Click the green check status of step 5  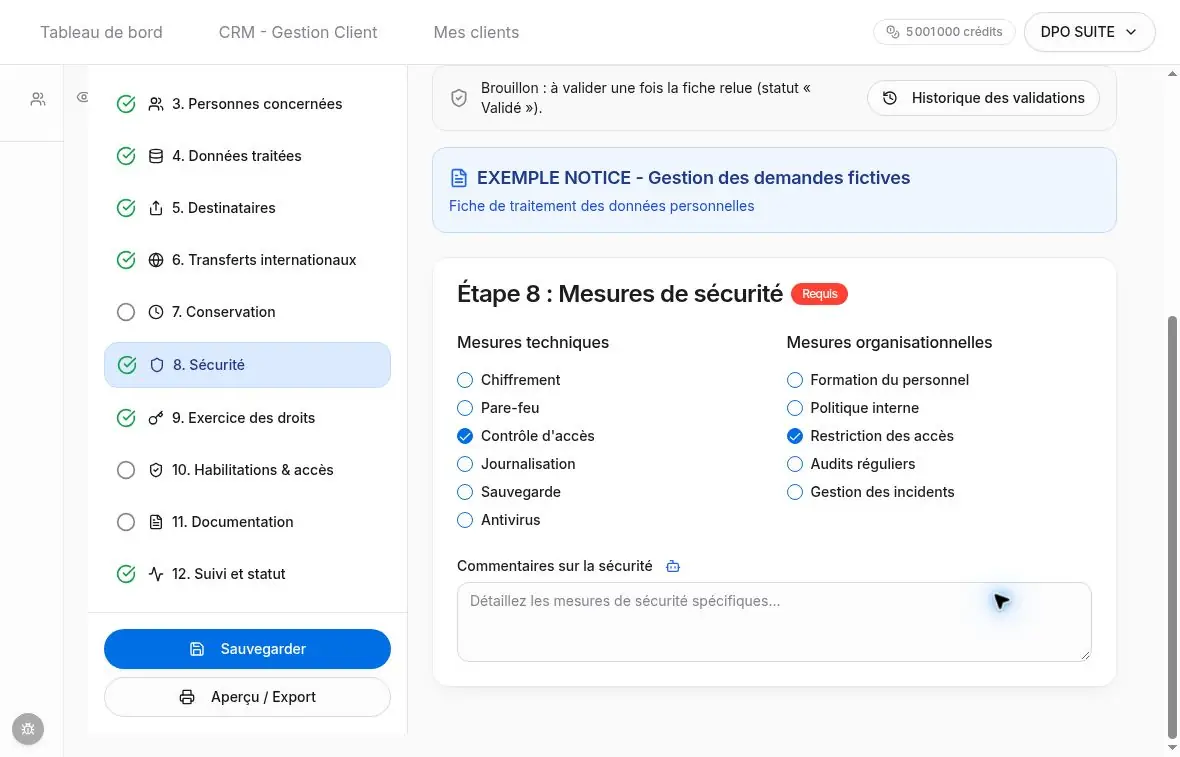(x=126, y=208)
